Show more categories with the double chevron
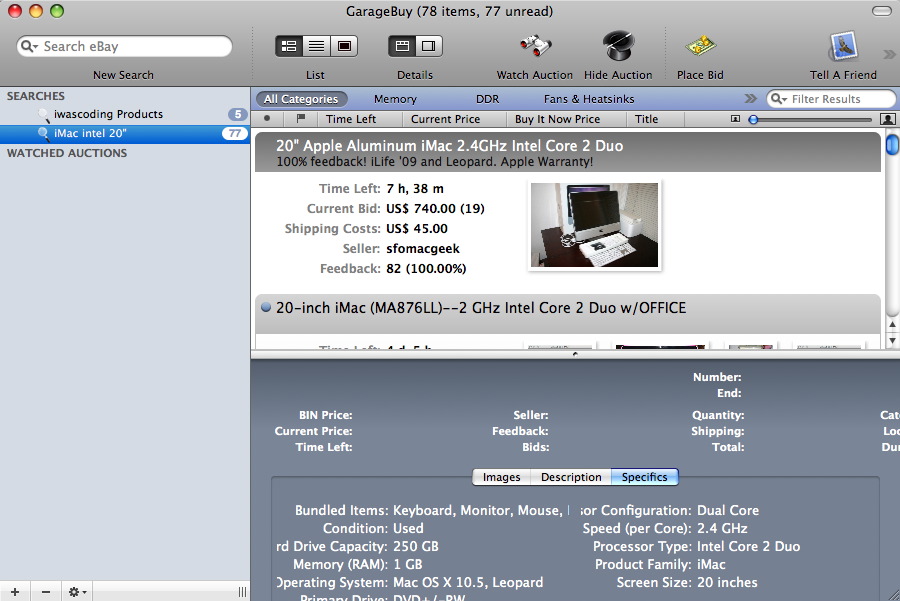The image size is (900, 601). coord(750,99)
